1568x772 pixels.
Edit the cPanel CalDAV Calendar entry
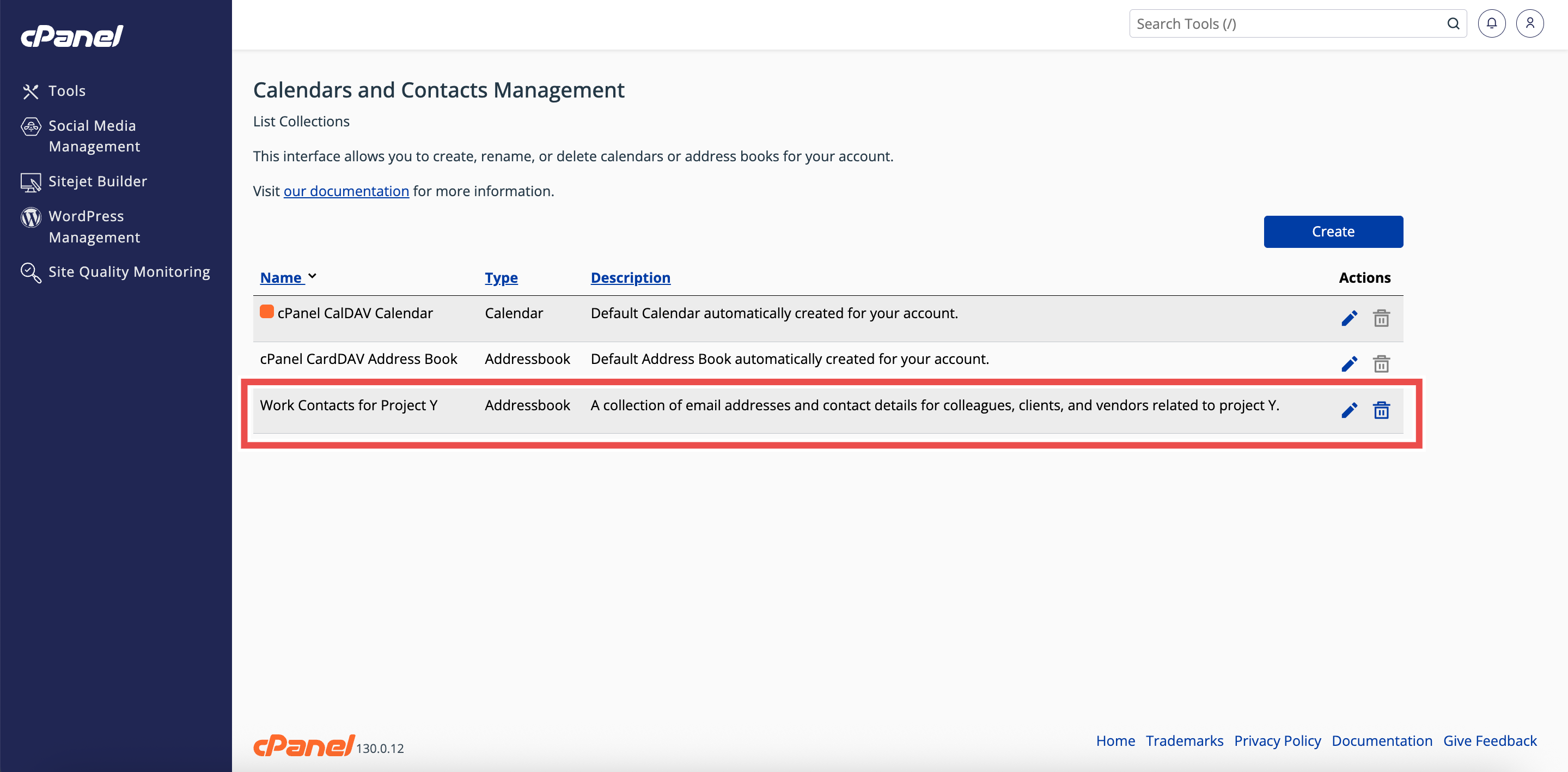[1349, 318]
